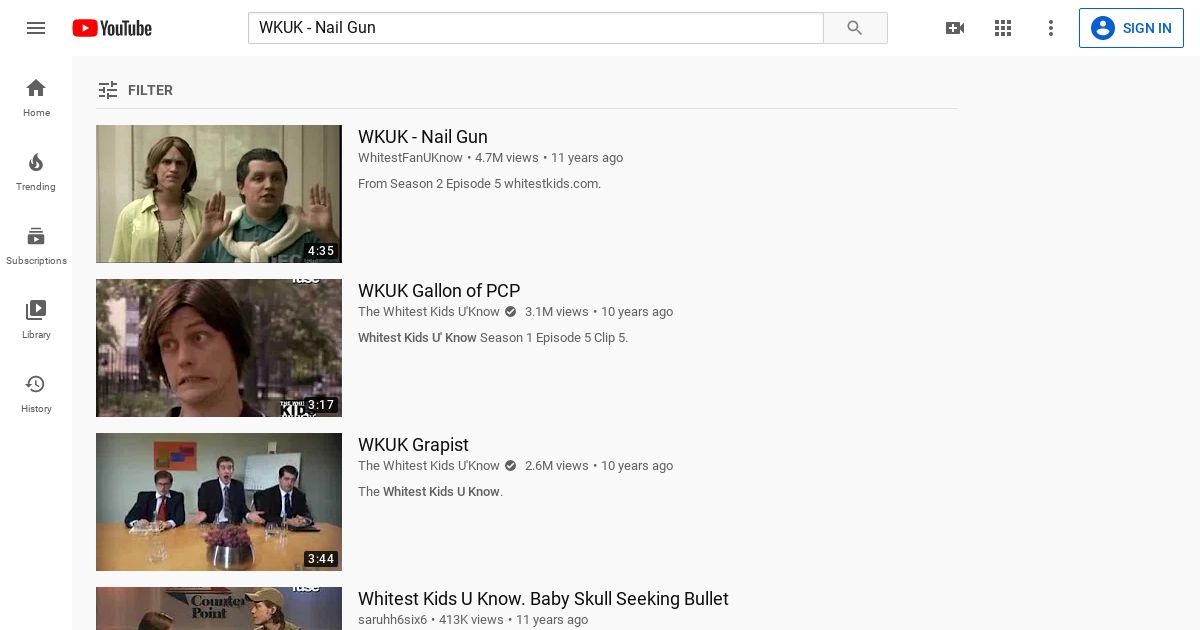1200x630 pixels.
Task: Open the three-dot settings menu
Action: (x=1051, y=28)
